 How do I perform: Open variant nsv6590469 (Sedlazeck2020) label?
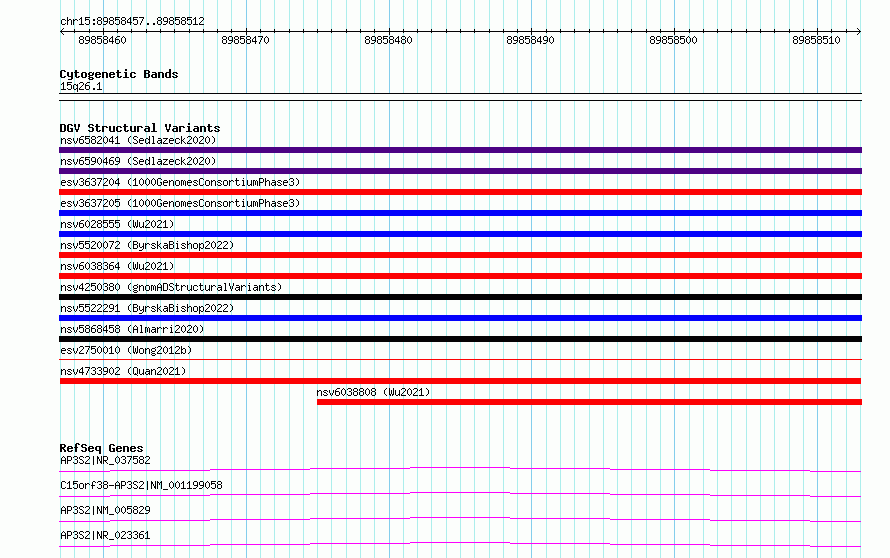138,161
